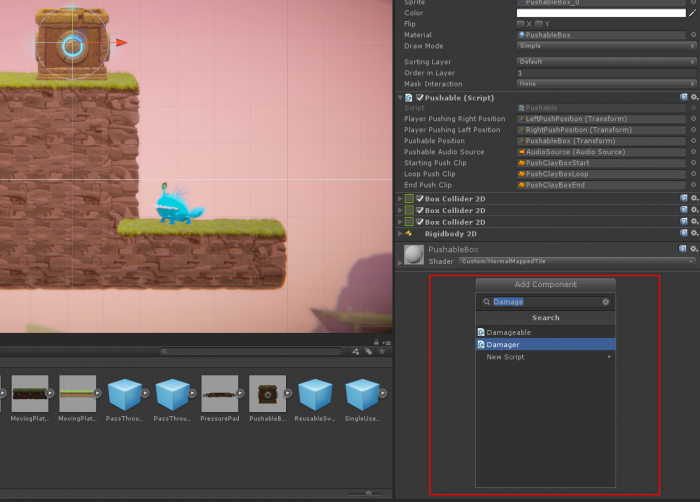Click search by label icon in Project
700x502 pixels.
[x=368, y=351]
